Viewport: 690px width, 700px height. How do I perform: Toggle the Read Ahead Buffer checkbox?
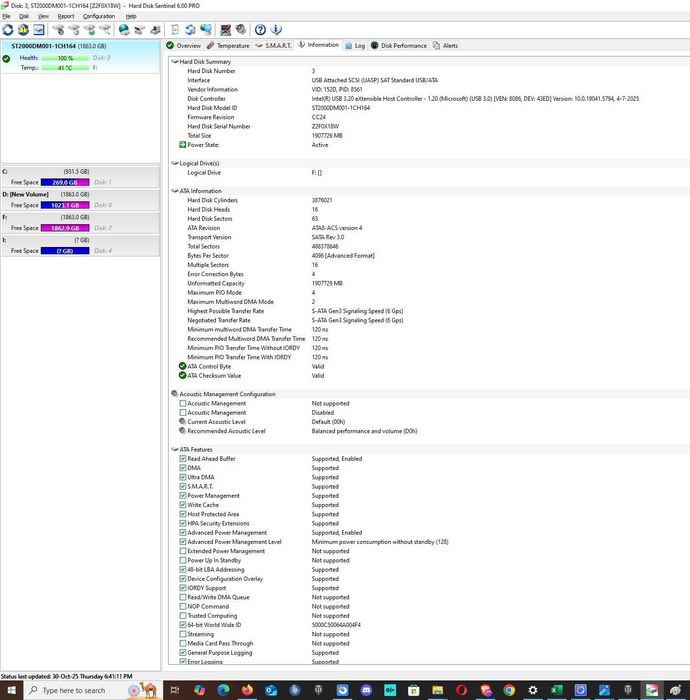[x=183, y=458]
